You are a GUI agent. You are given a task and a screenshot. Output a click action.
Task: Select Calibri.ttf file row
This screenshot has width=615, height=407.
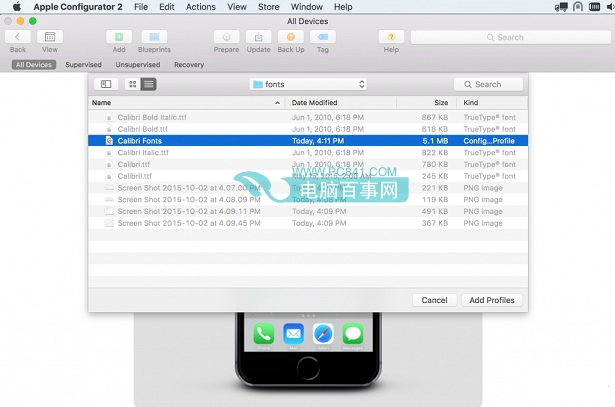[308, 164]
